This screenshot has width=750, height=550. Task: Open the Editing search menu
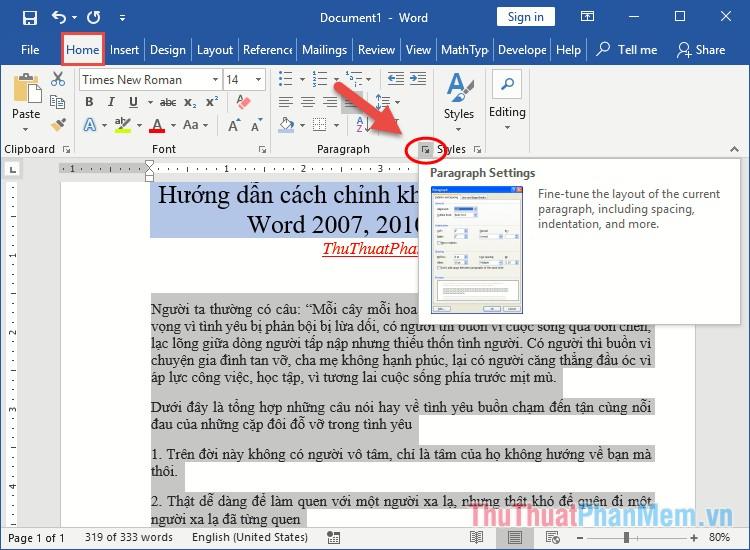[x=507, y=100]
